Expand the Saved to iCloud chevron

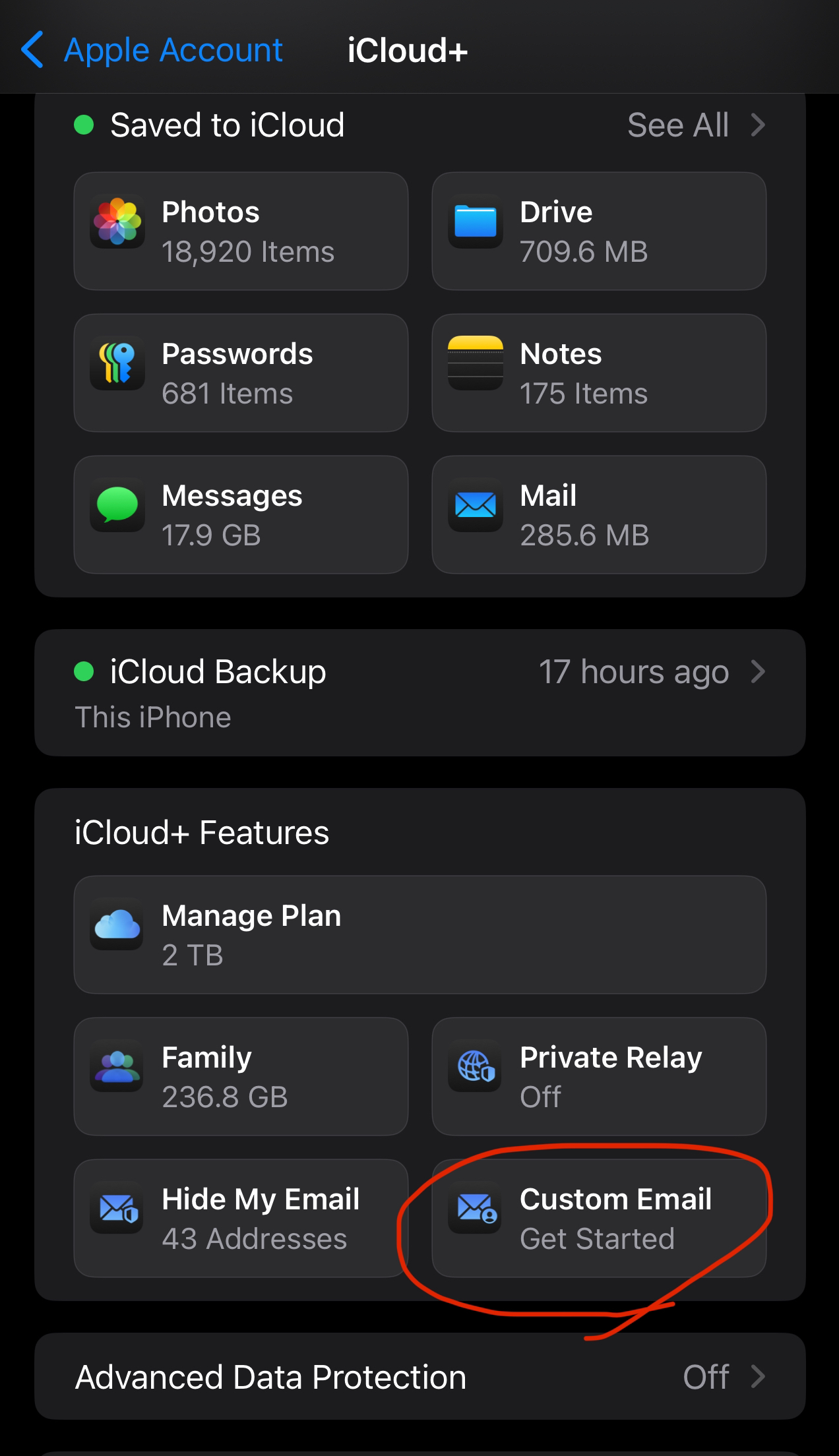pyautogui.click(x=759, y=125)
